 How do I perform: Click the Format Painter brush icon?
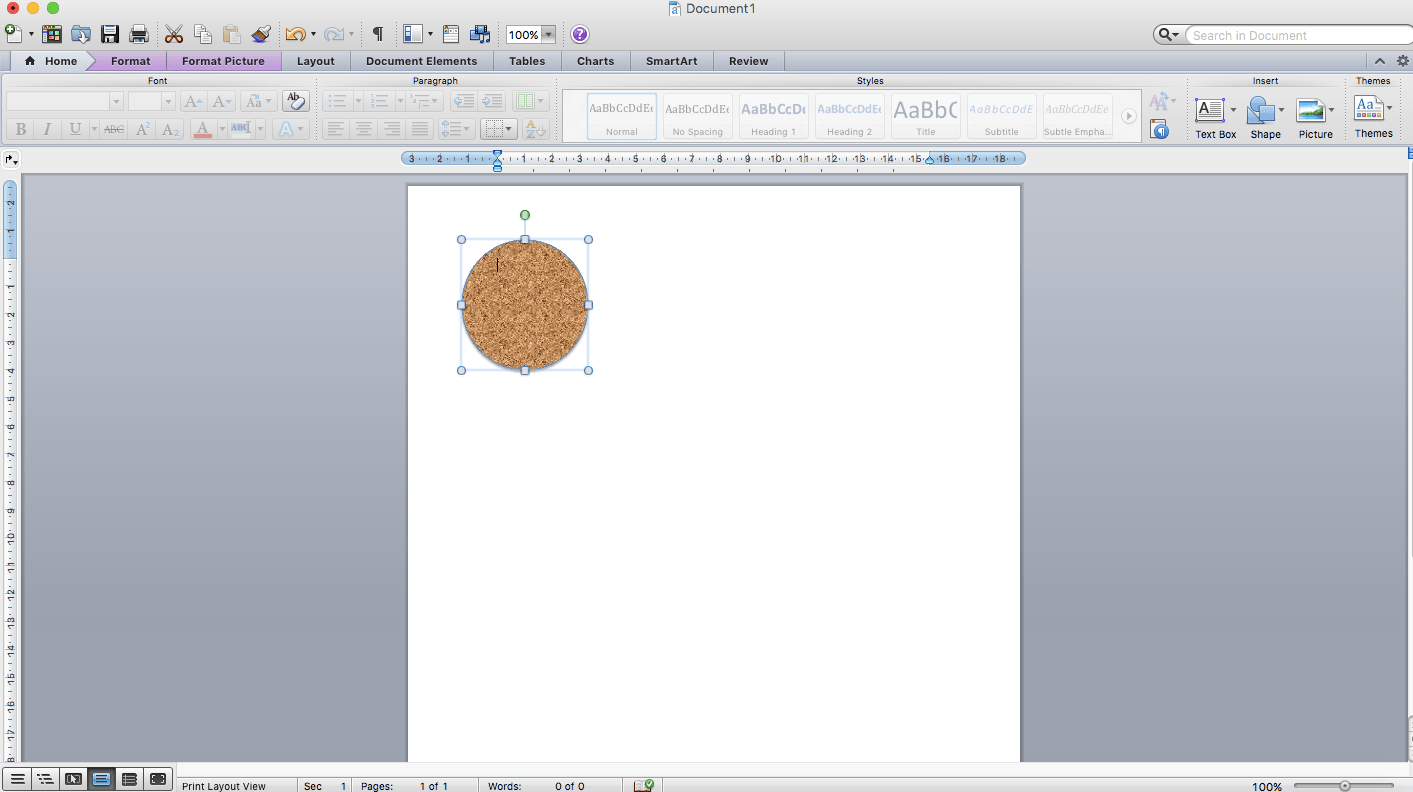(x=261, y=35)
